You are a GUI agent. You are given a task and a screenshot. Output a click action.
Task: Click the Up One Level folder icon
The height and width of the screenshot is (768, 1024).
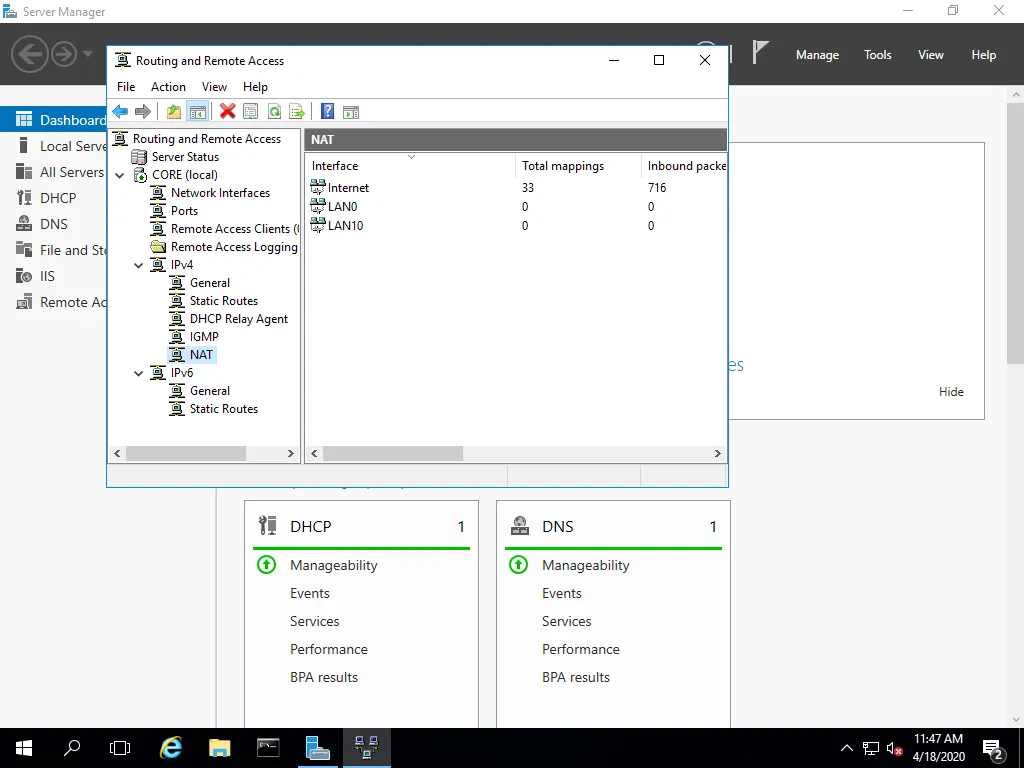point(174,112)
